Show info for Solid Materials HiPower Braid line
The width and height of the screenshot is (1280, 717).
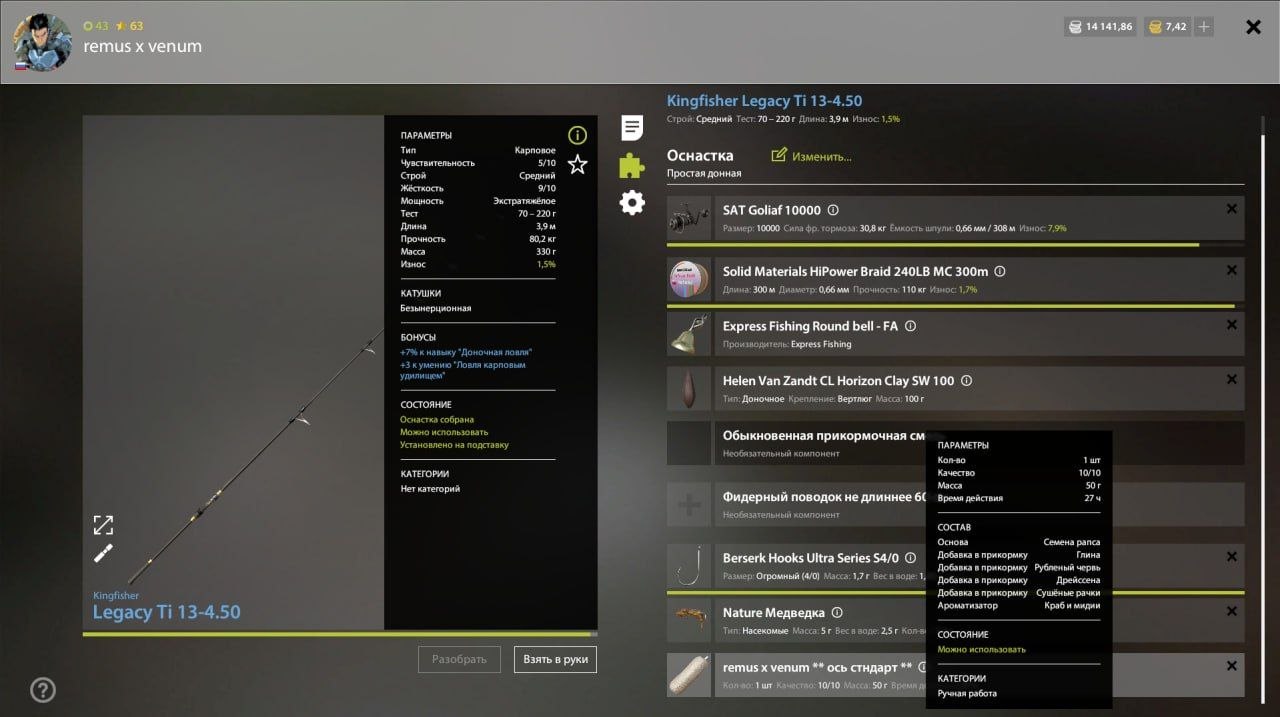point(999,272)
